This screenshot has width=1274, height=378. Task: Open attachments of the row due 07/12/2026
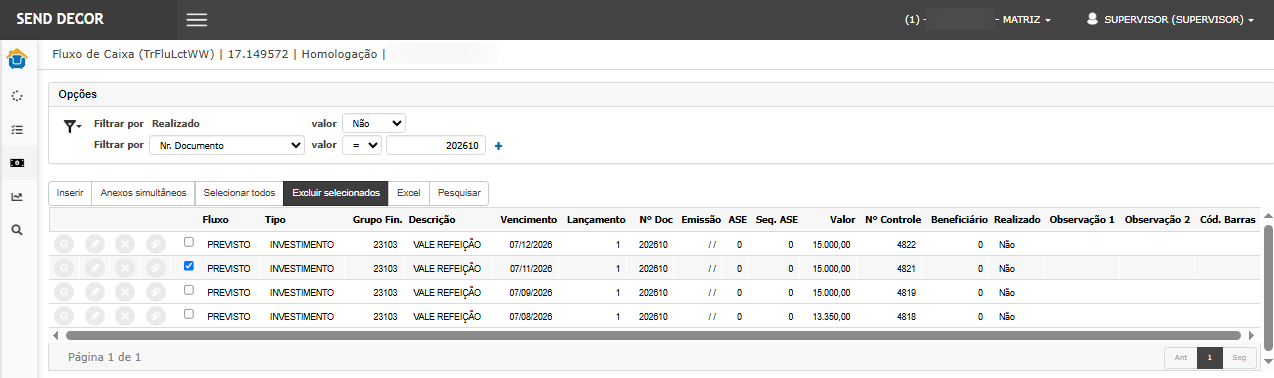pyautogui.click(x=155, y=244)
